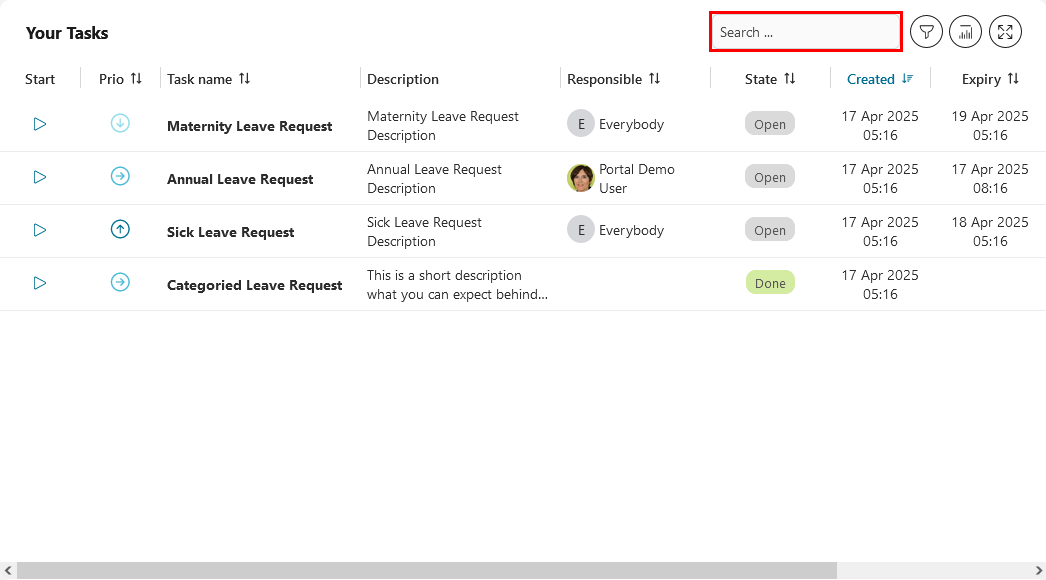Open the Sick Leave Request task name
This screenshot has height=580, width=1046.
pyautogui.click(x=231, y=232)
